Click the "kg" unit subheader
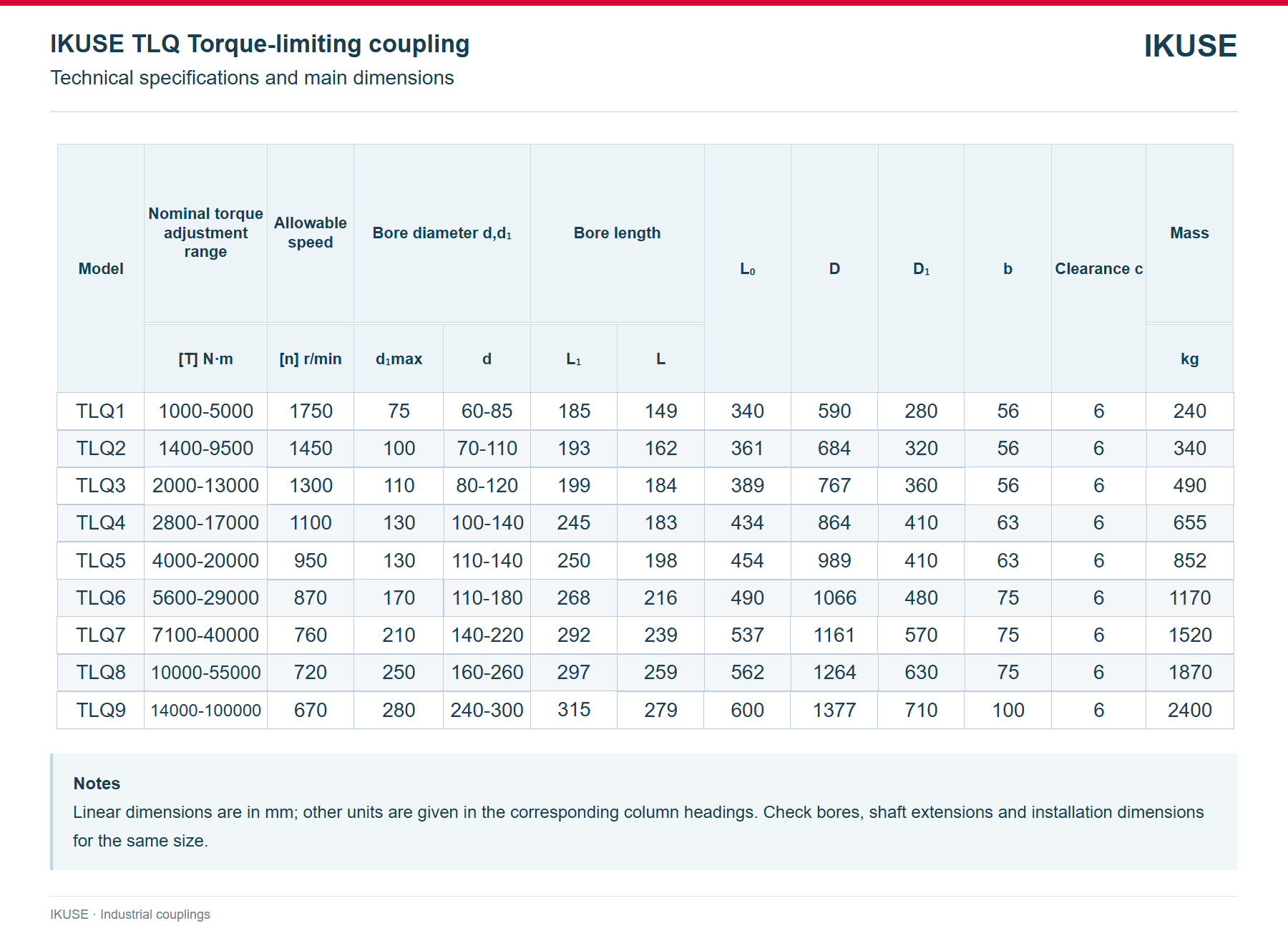The height and width of the screenshot is (946, 1288). pyautogui.click(x=1189, y=359)
